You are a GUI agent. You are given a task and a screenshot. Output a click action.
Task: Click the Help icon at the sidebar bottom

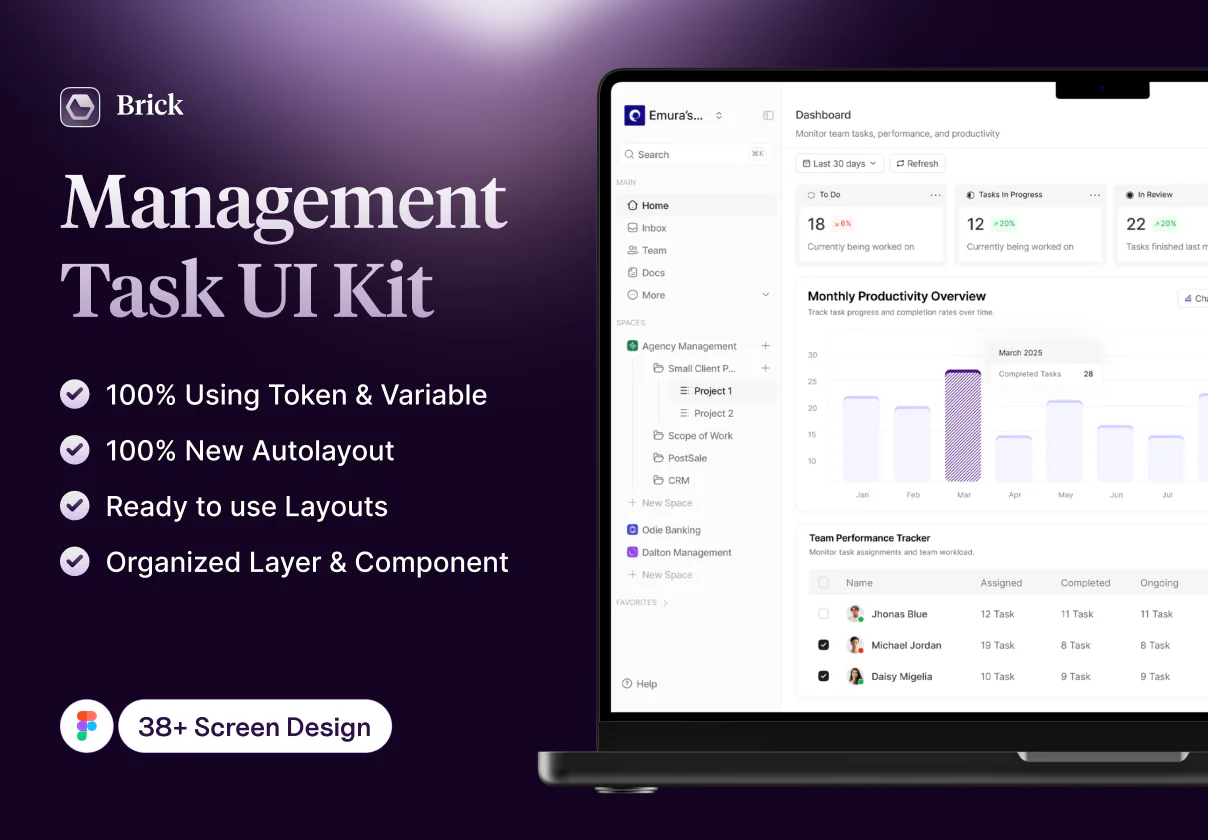tap(626, 683)
